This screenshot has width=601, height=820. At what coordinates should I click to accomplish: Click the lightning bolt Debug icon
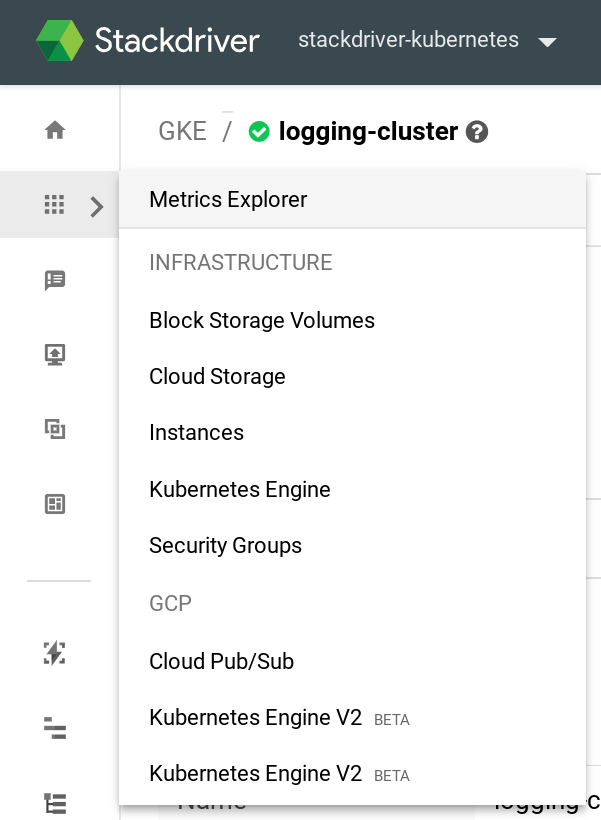55,653
